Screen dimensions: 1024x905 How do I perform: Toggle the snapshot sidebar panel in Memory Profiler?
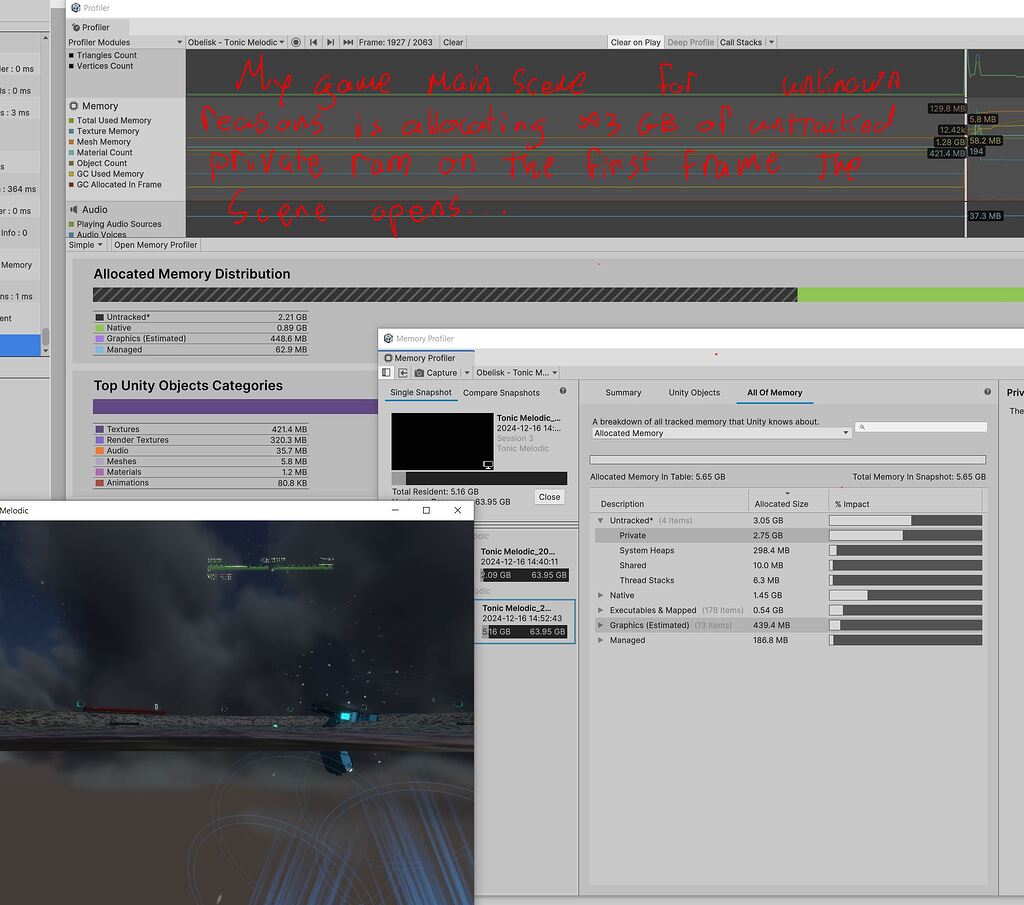coord(385,372)
